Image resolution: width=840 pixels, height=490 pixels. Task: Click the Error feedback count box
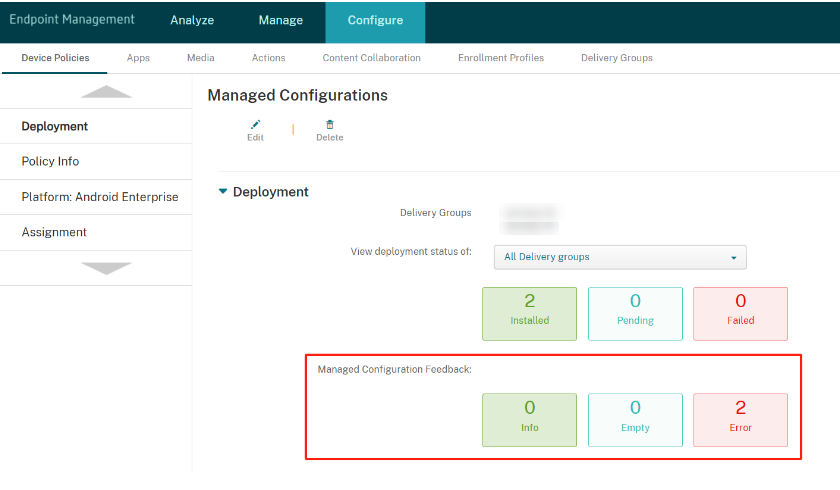tap(740, 419)
